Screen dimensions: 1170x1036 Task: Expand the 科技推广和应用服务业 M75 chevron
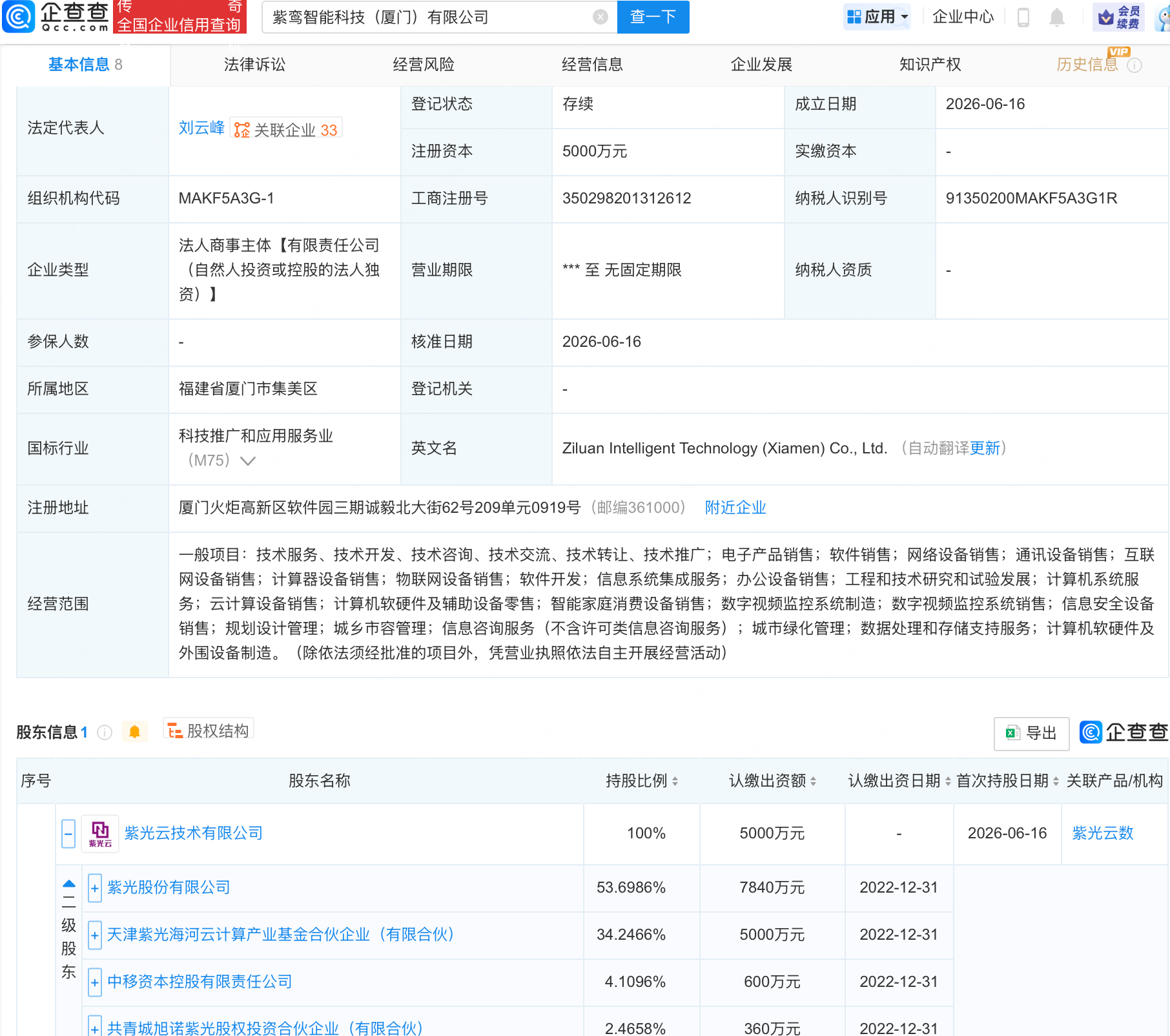coord(248,461)
